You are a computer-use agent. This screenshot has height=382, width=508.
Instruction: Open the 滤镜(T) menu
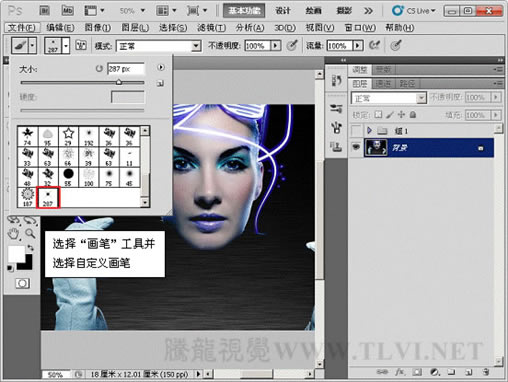coord(211,27)
